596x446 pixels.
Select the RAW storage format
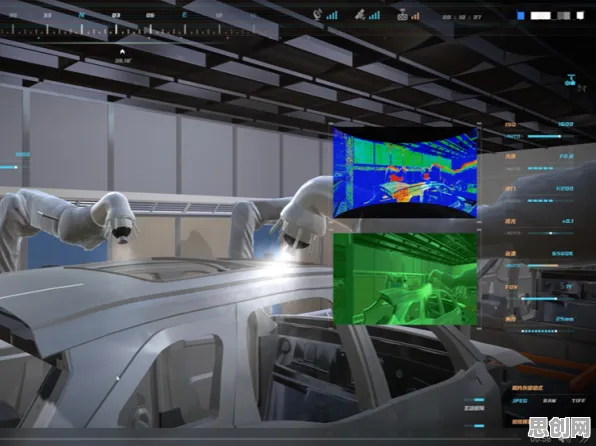[x=550, y=401]
